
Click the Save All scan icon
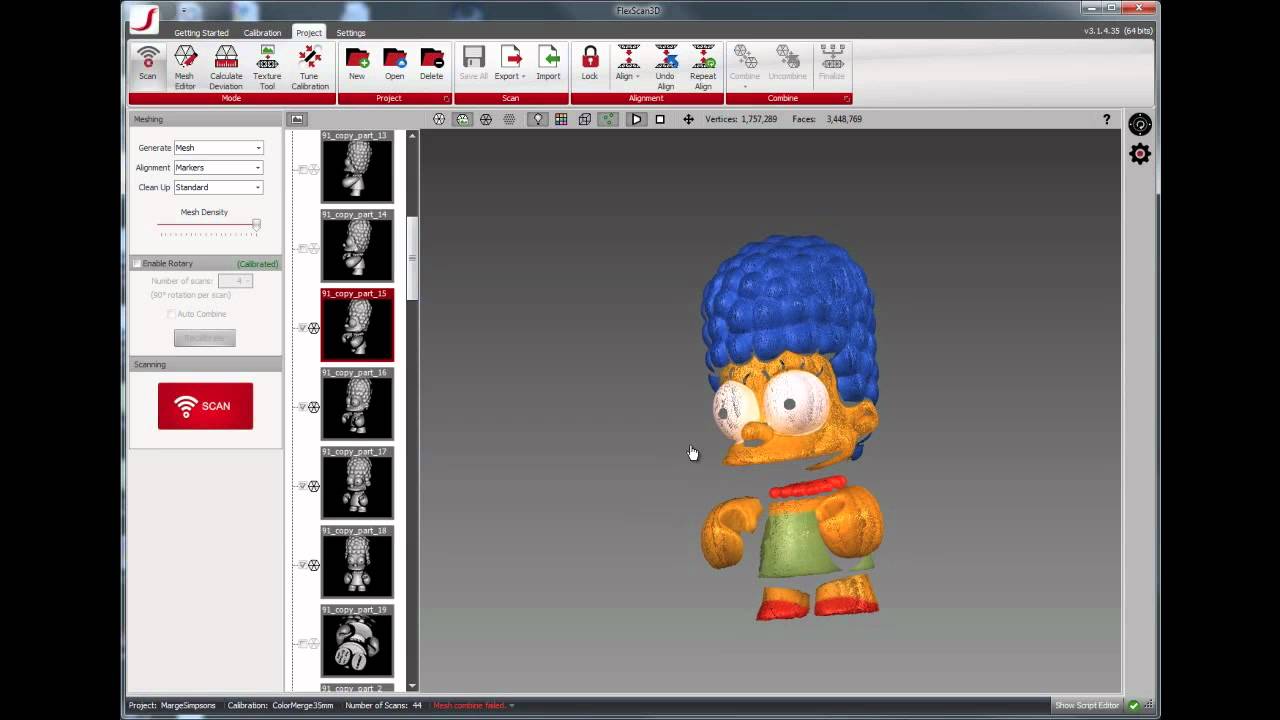(x=474, y=57)
